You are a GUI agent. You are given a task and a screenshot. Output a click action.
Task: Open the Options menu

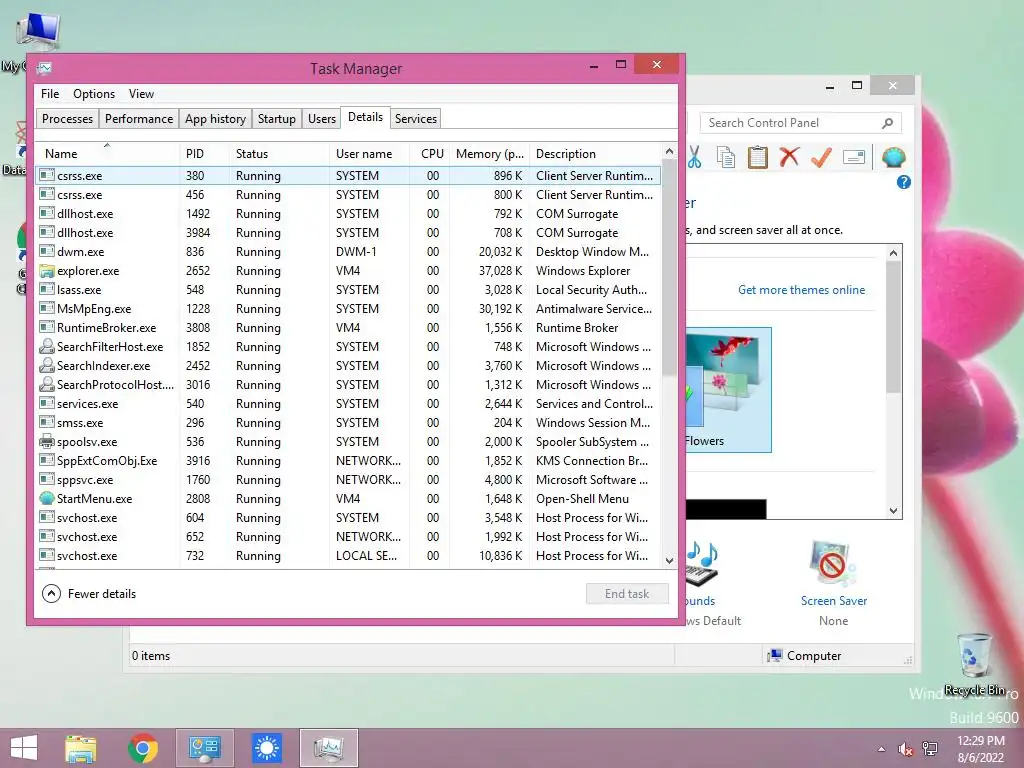[x=94, y=94]
